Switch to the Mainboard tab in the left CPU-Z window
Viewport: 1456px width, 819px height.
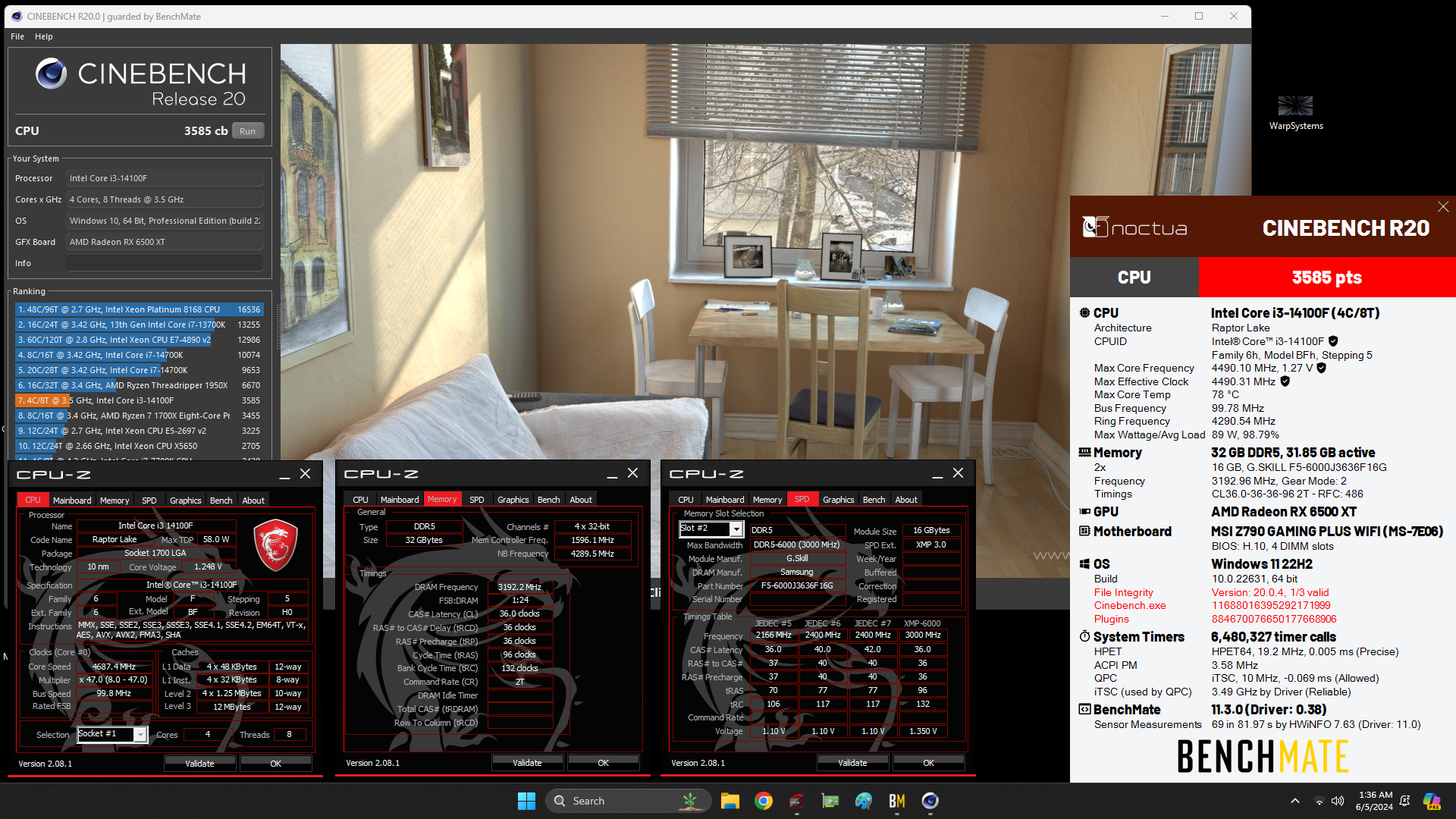pyautogui.click(x=72, y=500)
